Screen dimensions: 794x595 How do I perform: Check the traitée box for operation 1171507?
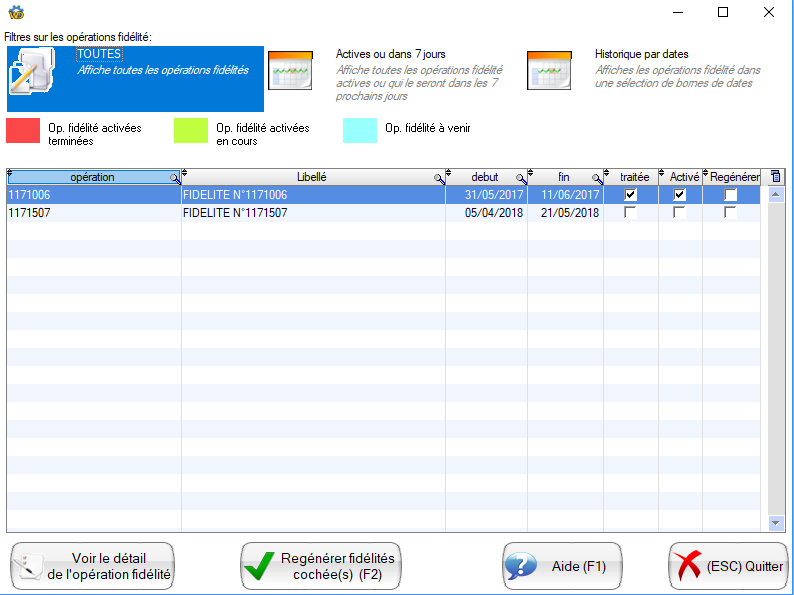click(630, 213)
